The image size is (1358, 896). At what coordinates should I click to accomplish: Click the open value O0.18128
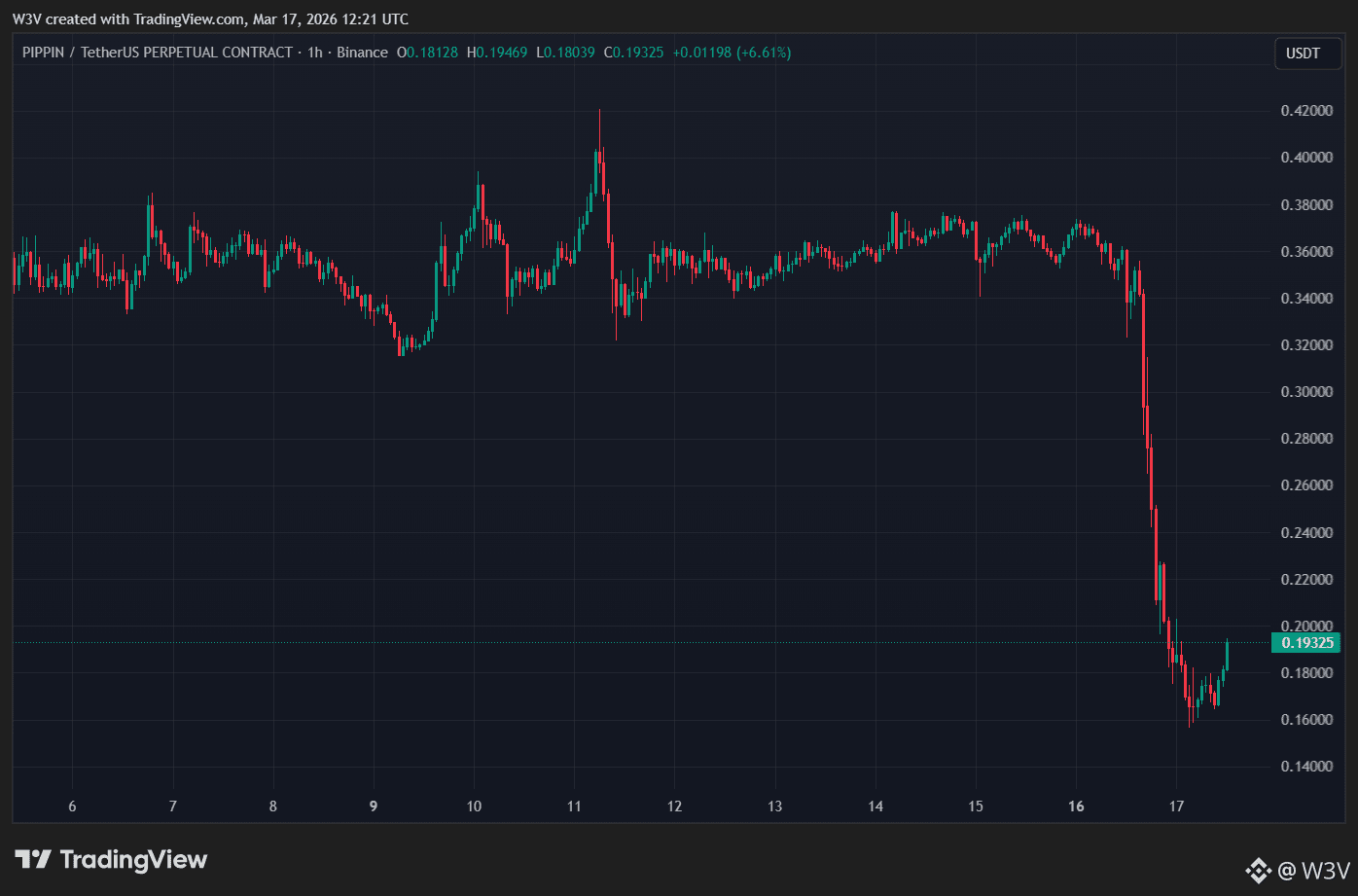(x=427, y=53)
